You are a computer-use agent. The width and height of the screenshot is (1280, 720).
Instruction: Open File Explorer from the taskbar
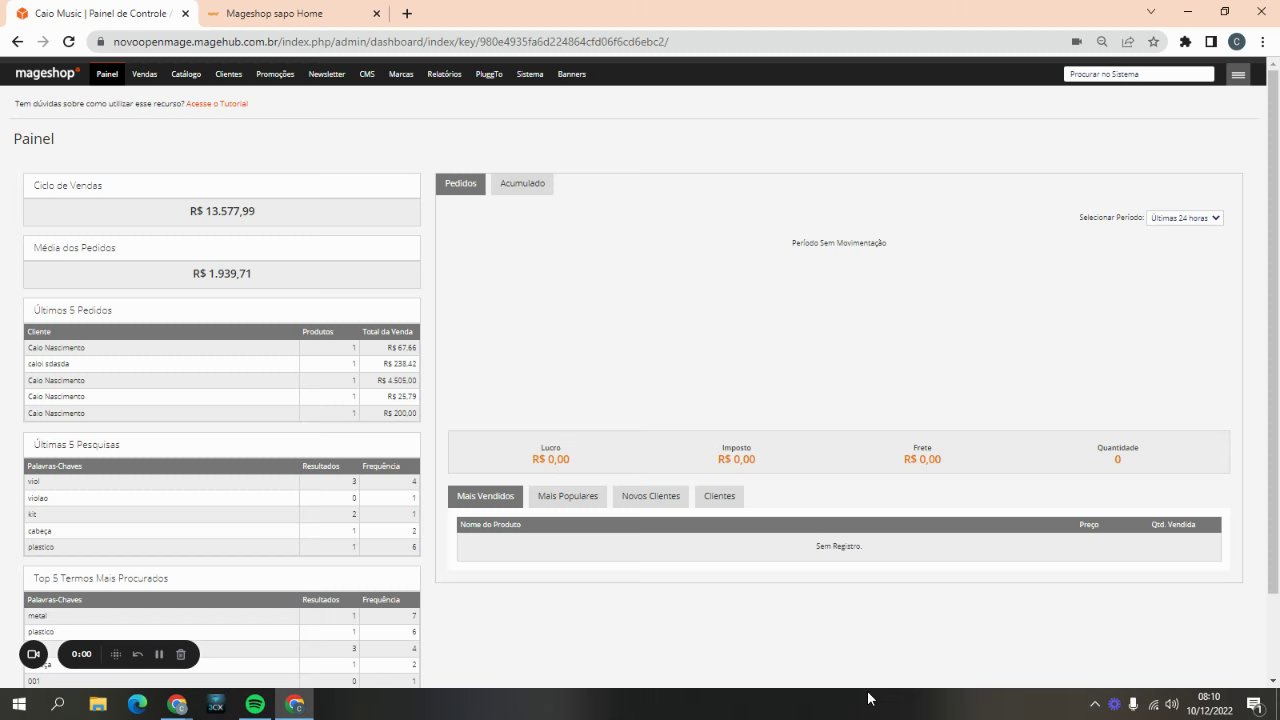point(98,704)
